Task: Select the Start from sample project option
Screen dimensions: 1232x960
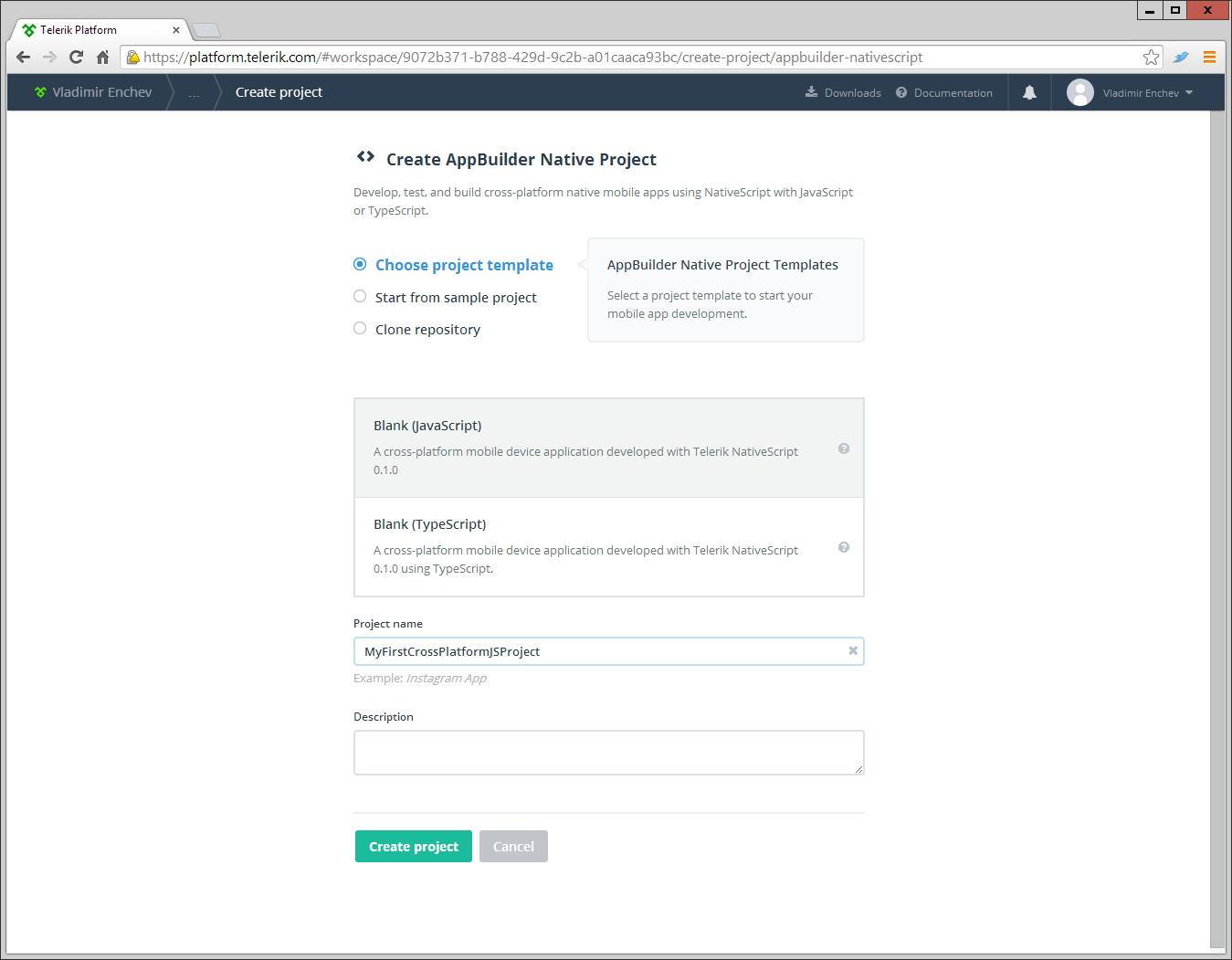Action: pyautogui.click(x=360, y=296)
